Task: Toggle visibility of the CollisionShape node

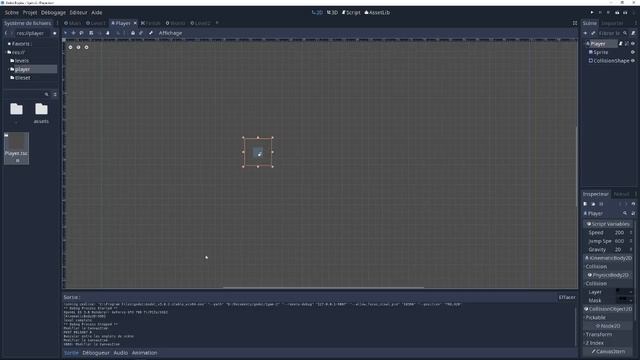Action: coord(633,61)
